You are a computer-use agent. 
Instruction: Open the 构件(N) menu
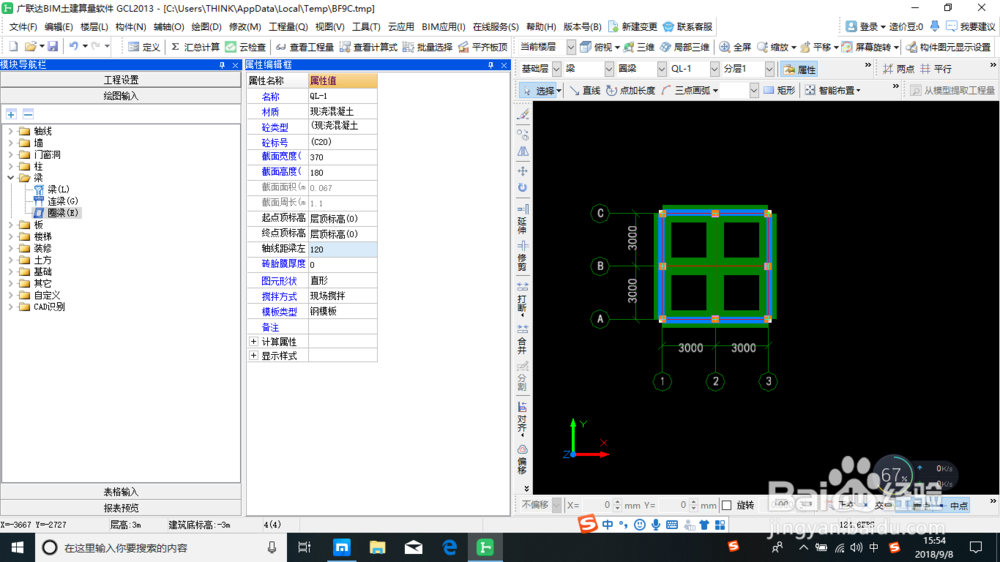[x=131, y=27]
